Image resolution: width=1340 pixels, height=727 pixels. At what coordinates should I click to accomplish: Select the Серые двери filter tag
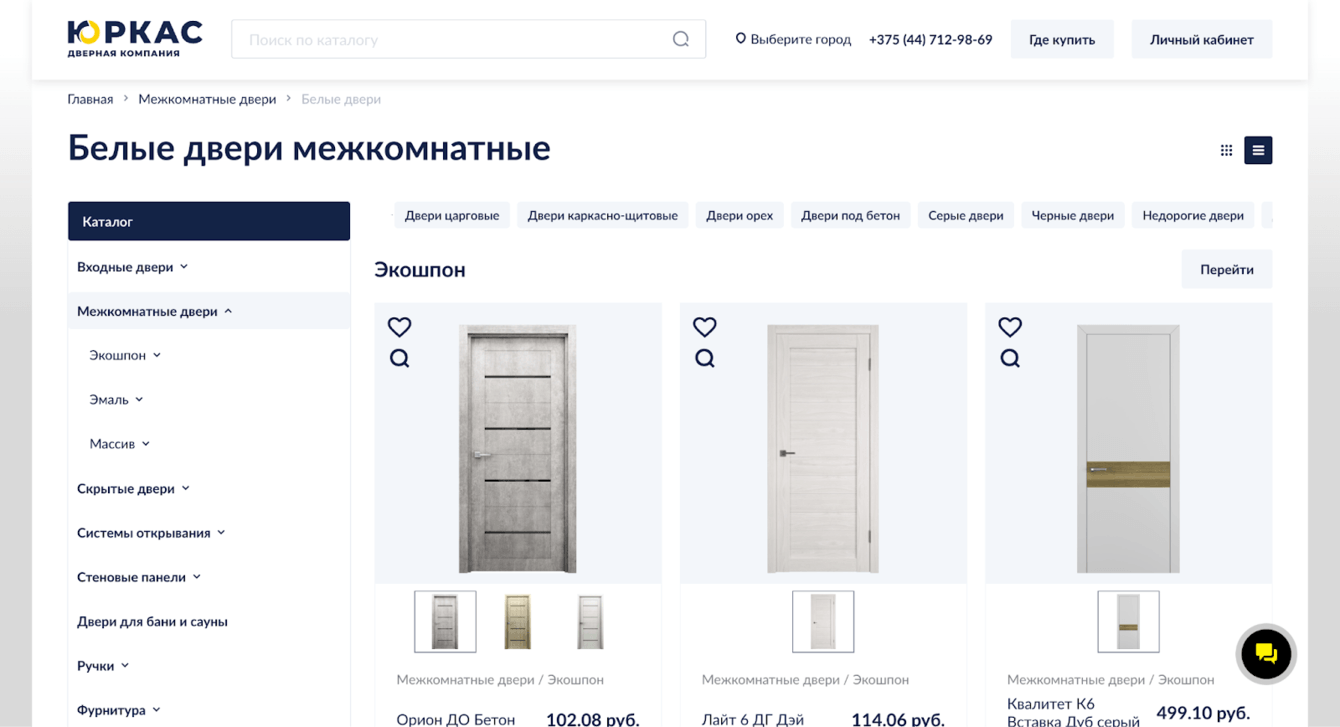click(966, 215)
